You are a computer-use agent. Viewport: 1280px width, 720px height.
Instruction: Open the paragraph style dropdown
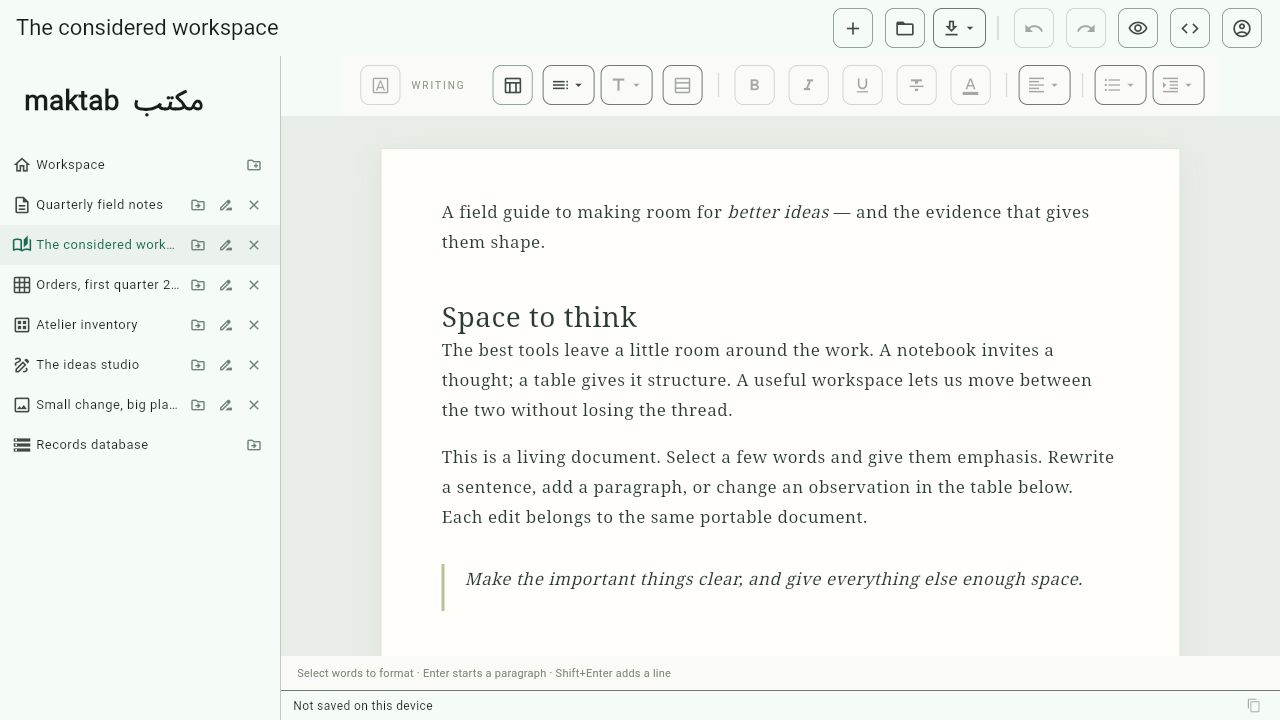(x=568, y=85)
